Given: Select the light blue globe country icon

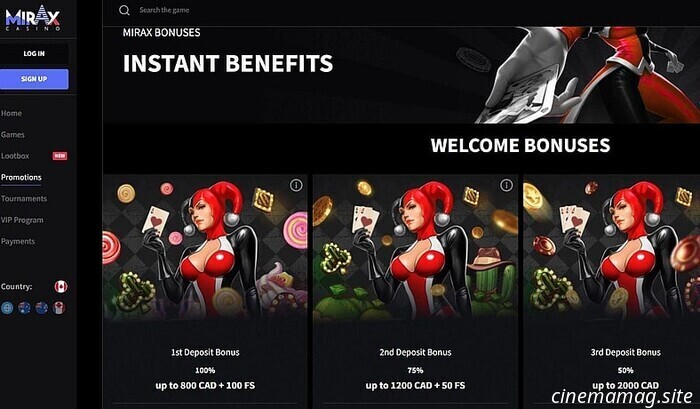Looking at the screenshot, I should (7, 308).
